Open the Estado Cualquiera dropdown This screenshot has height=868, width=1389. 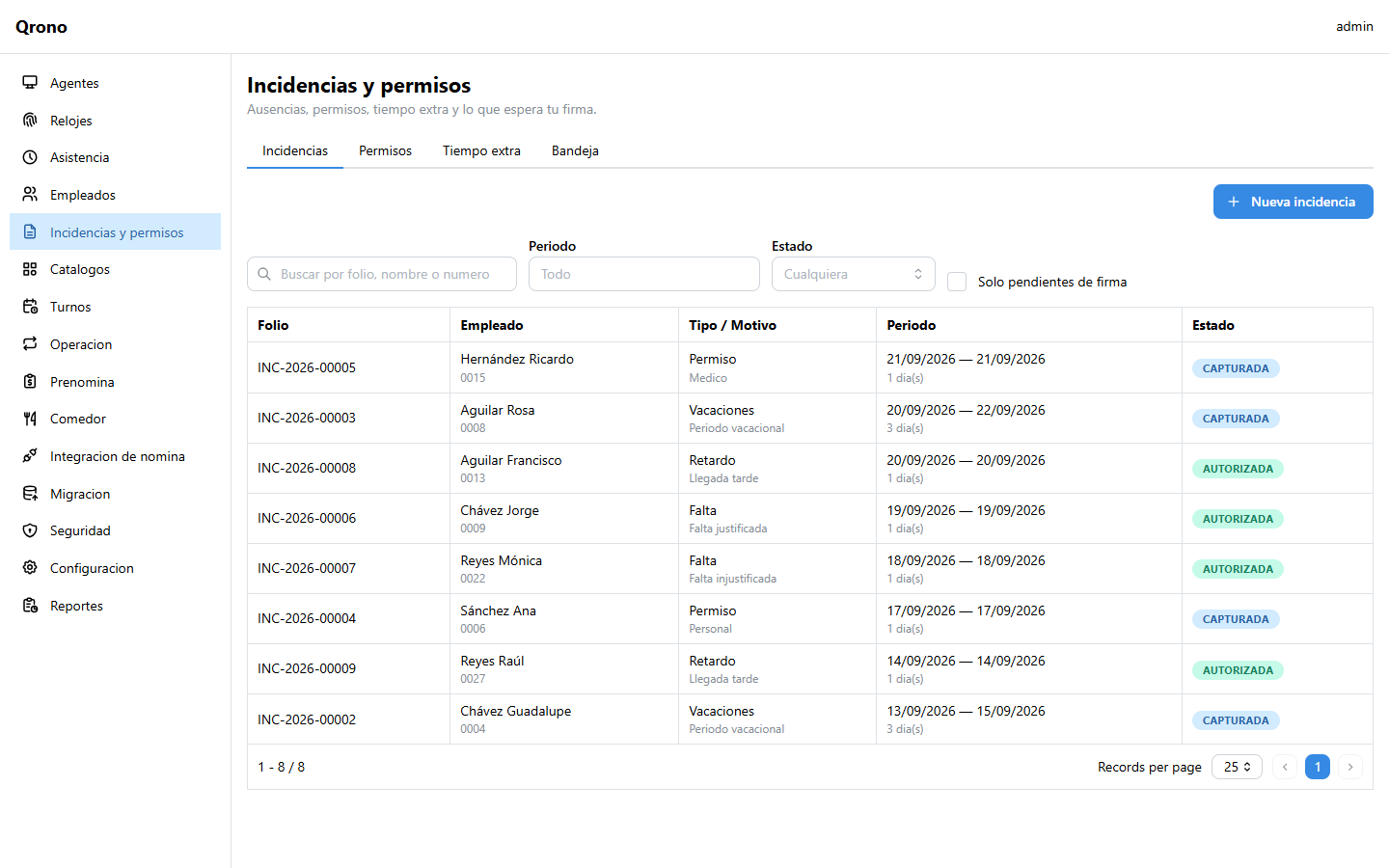854,274
